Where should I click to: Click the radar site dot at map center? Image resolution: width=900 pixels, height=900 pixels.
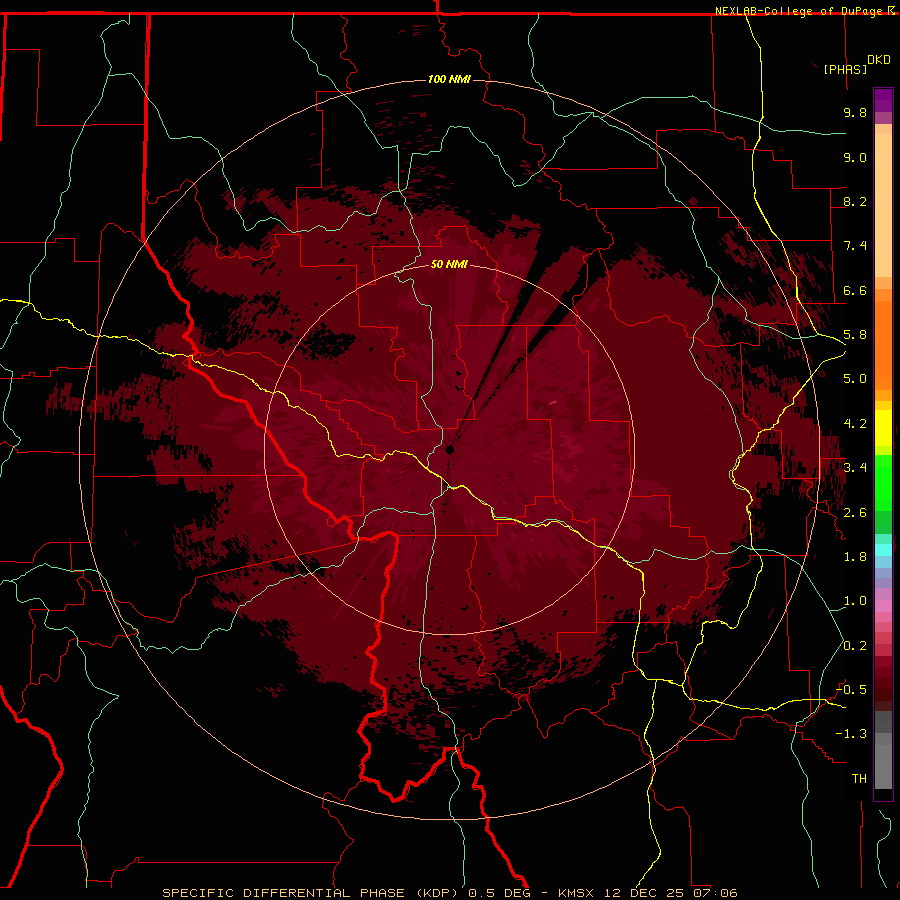point(450,449)
